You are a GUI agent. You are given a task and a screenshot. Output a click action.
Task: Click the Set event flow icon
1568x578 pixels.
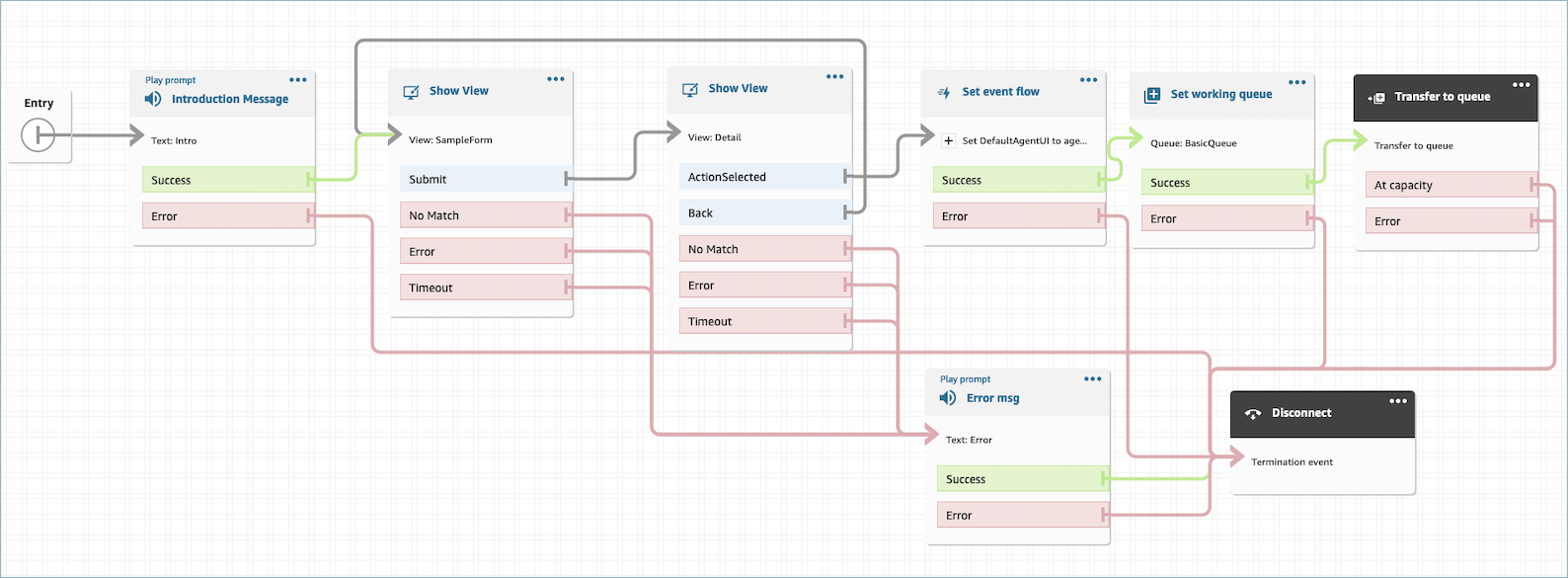coord(943,93)
